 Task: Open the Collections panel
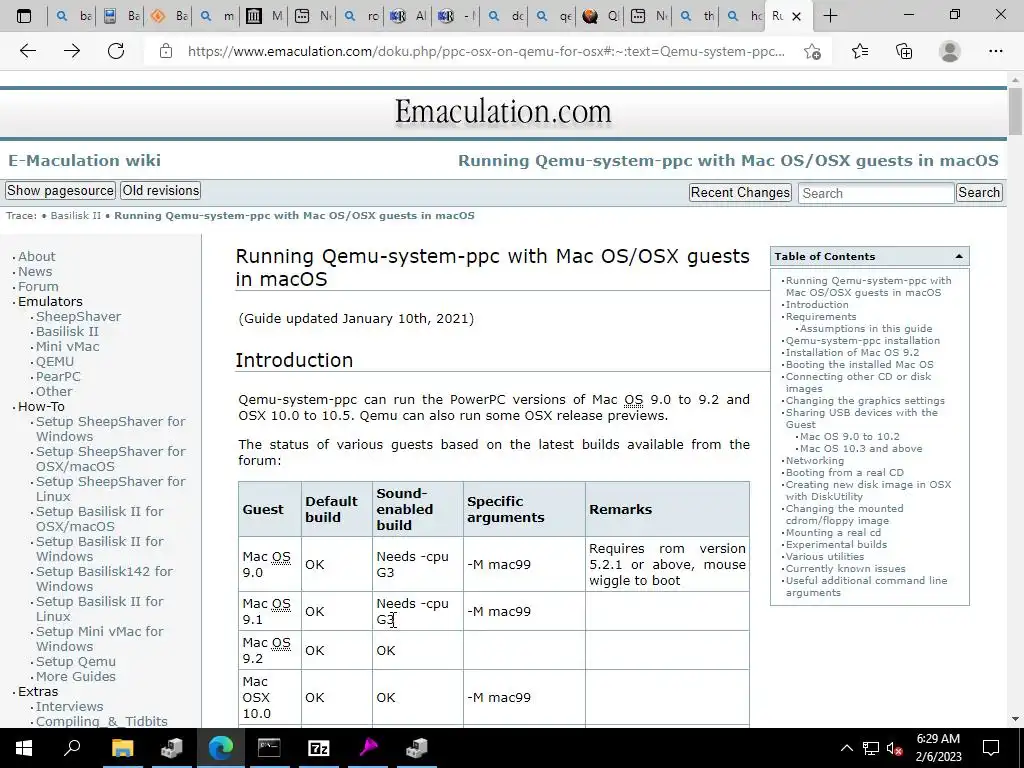click(x=904, y=51)
